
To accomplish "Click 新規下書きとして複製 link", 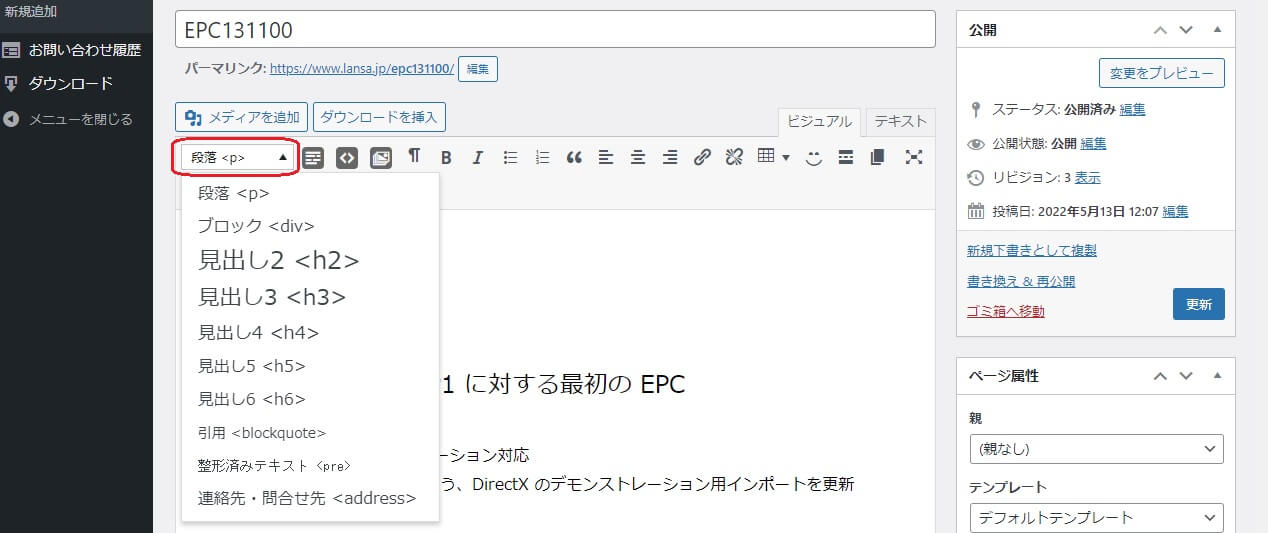I will click(1032, 250).
